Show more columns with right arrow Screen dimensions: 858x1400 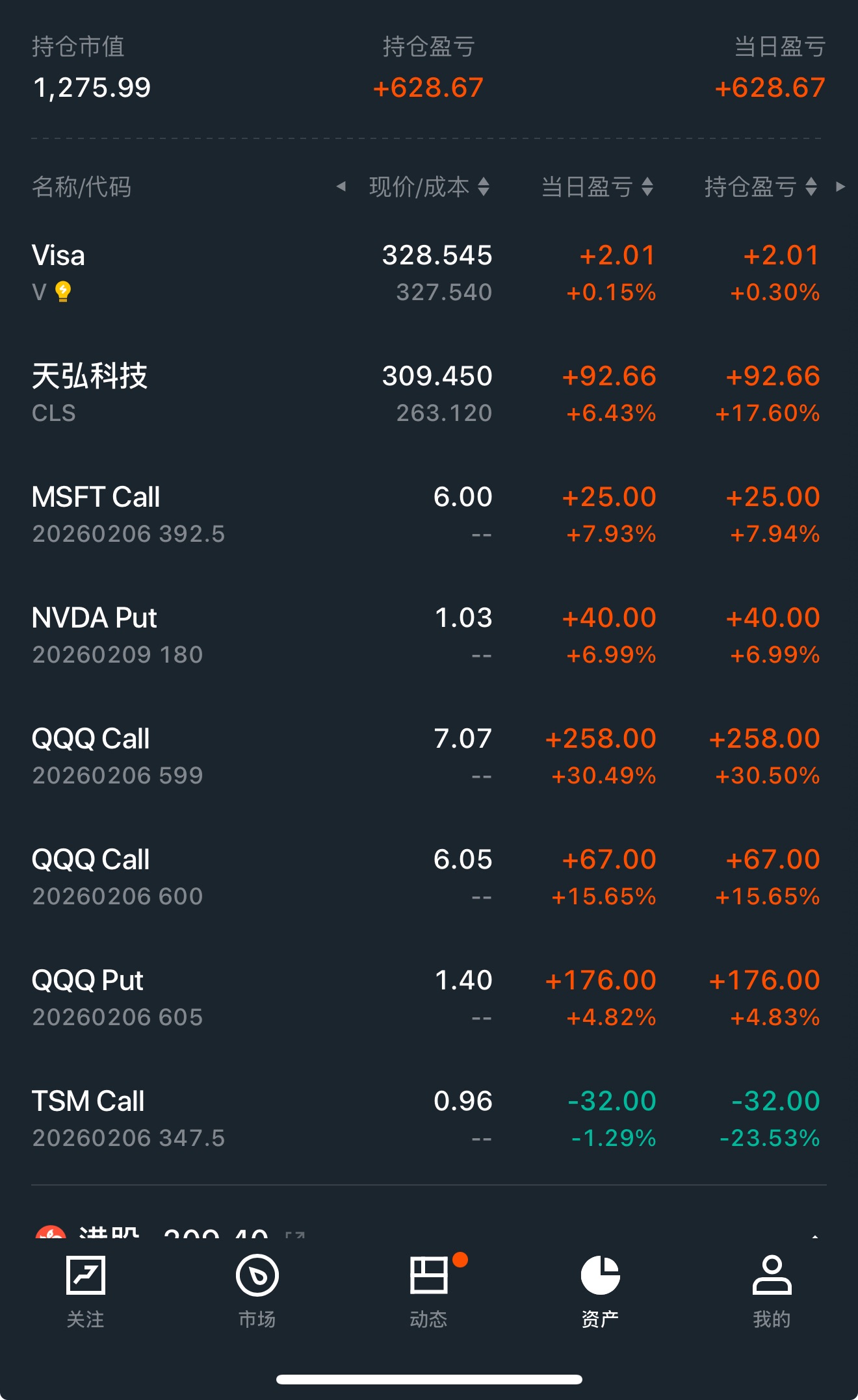coord(840,187)
